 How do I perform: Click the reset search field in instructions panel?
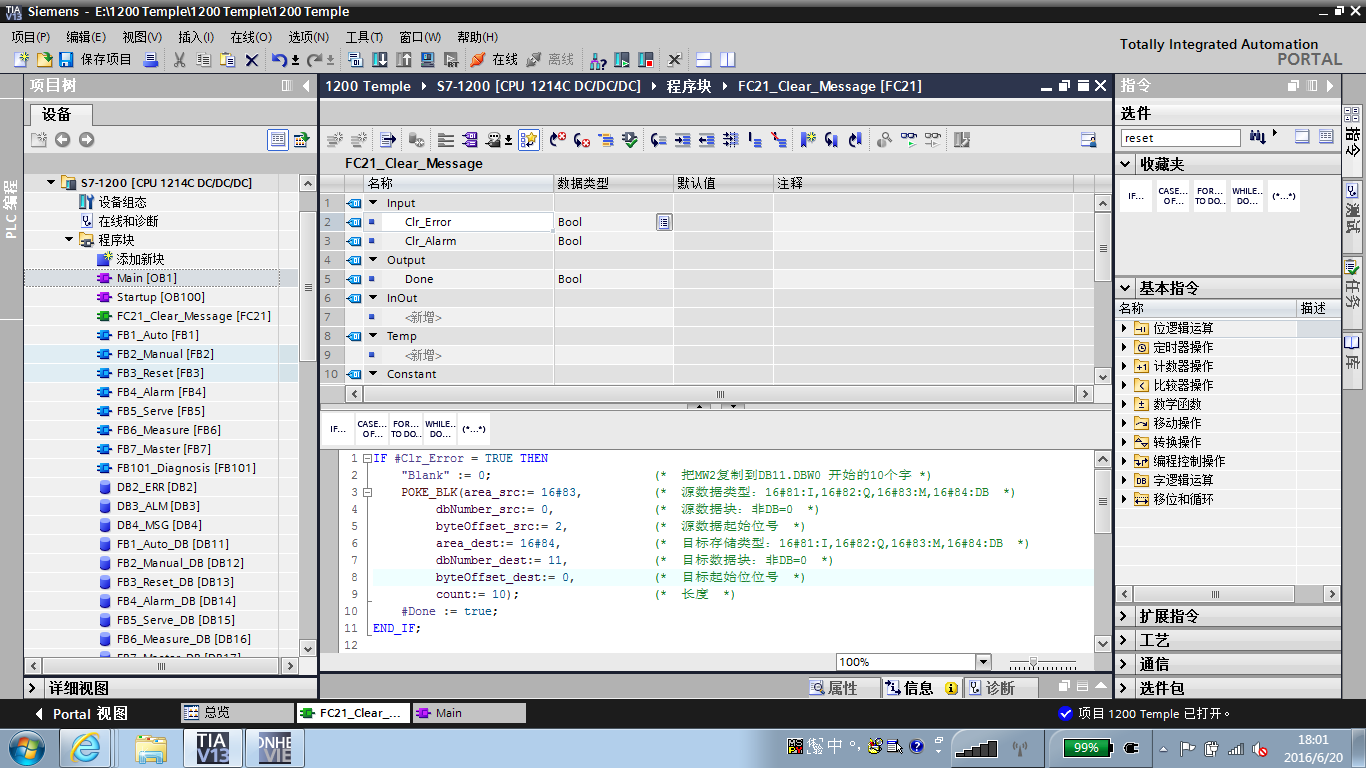click(x=1180, y=138)
